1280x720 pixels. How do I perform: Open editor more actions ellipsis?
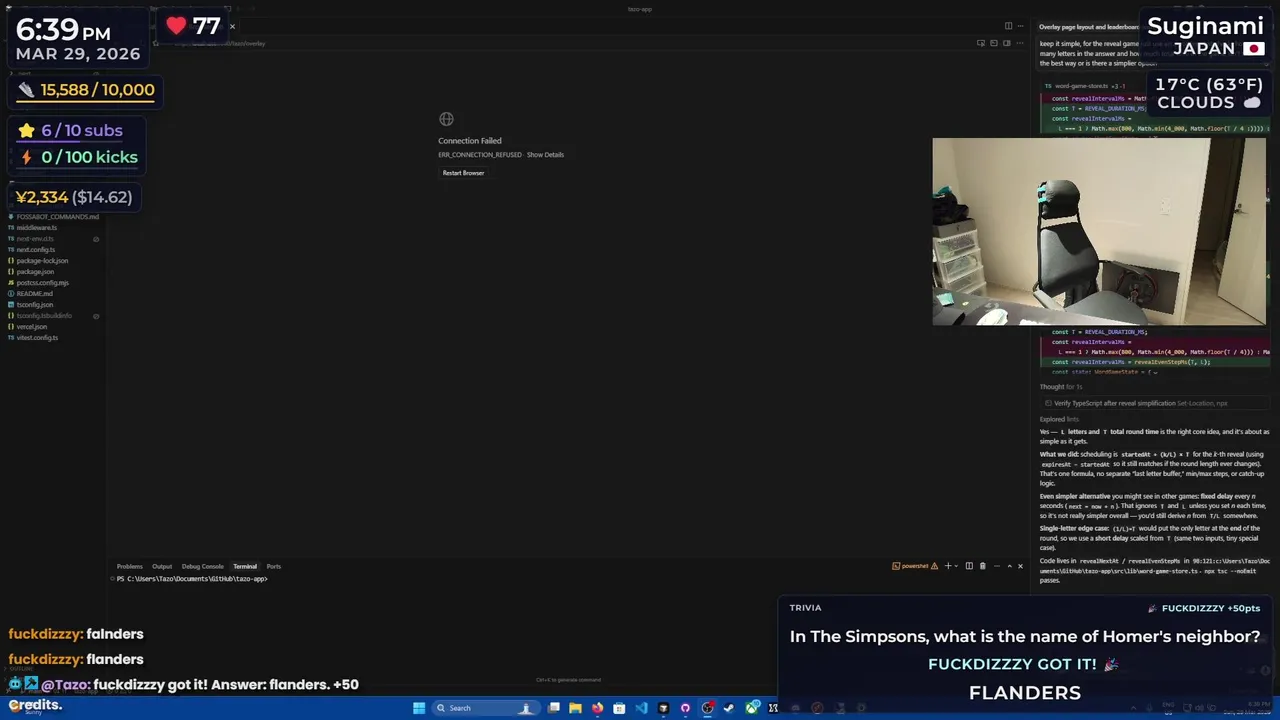(1020, 26)
